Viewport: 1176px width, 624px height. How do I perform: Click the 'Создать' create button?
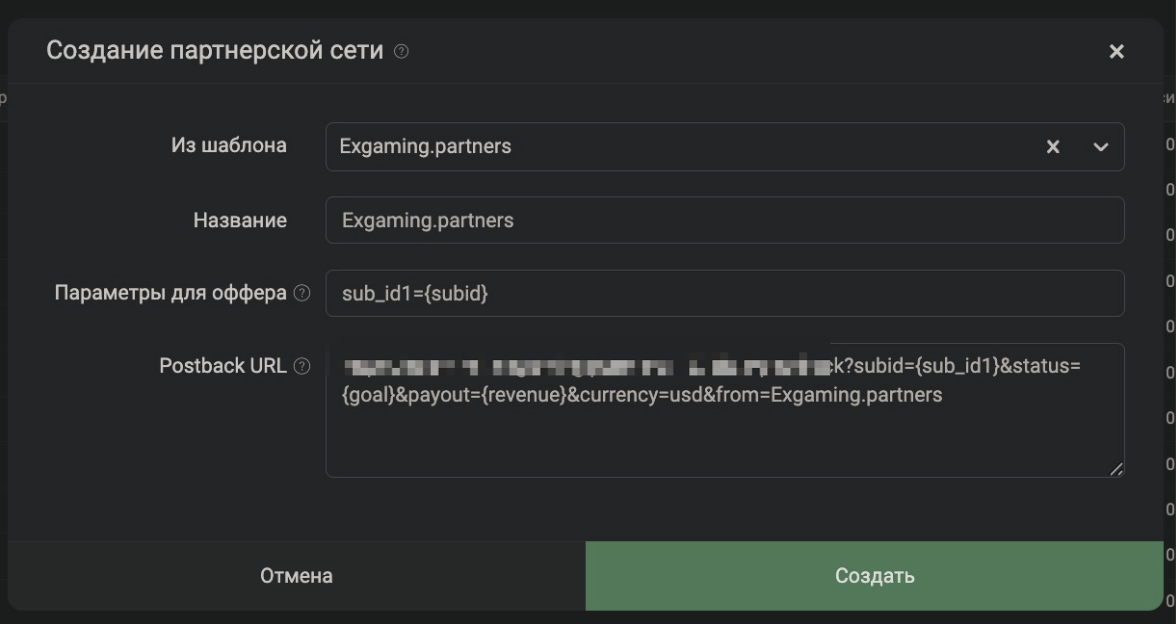874,576
